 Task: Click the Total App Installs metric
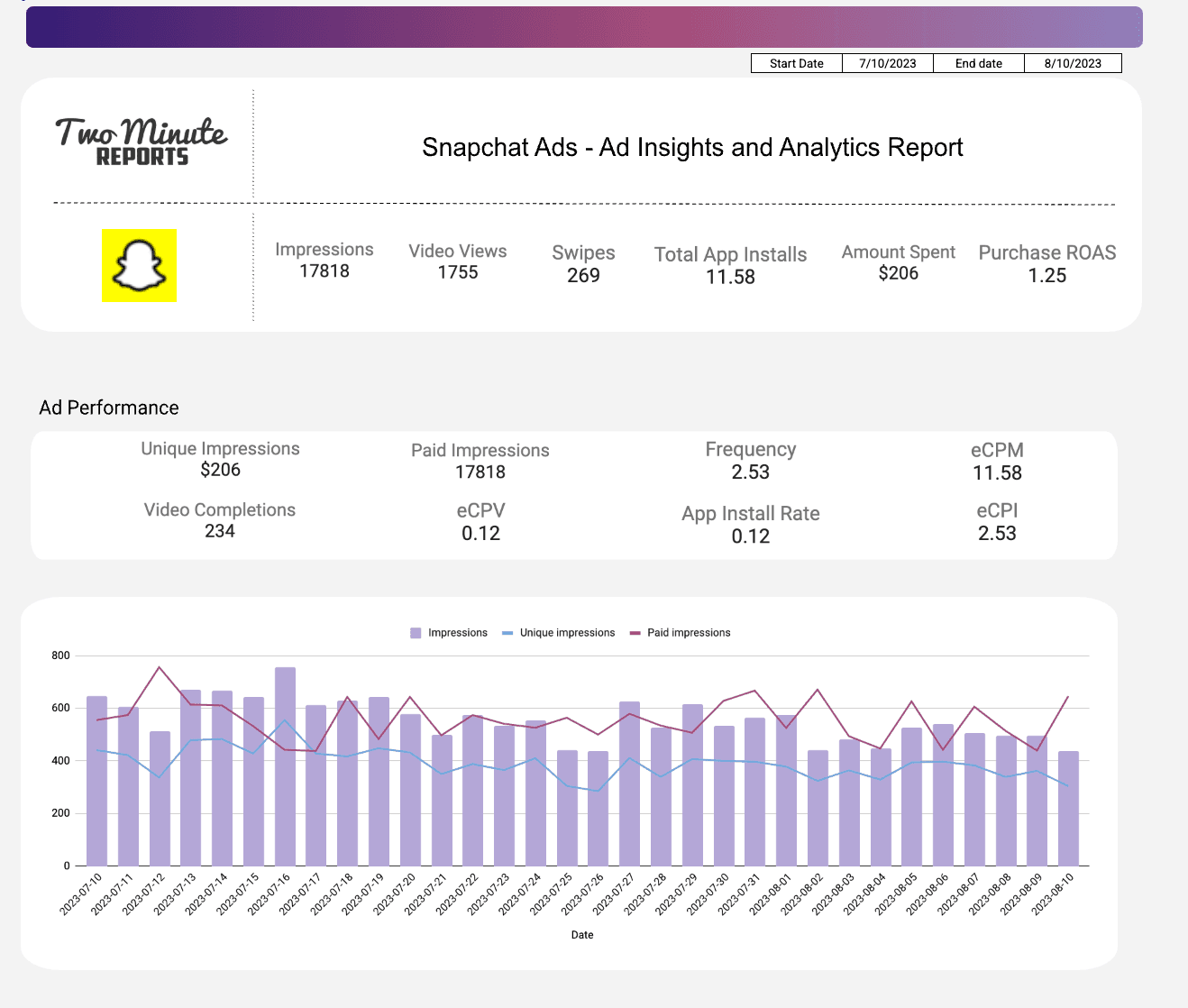tap(730, 265)
